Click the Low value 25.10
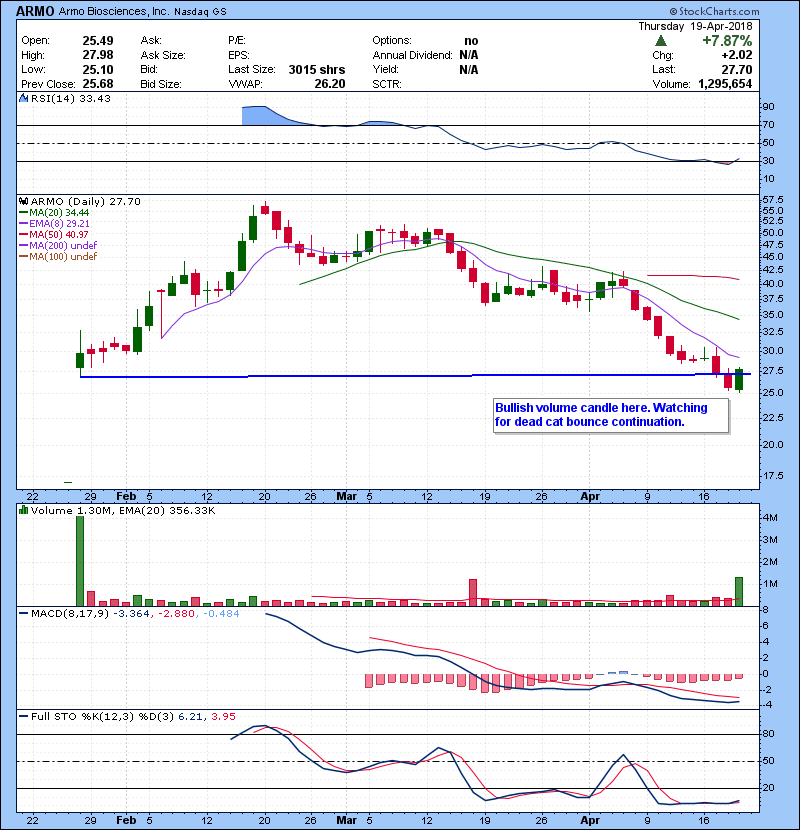800x830 pixels. pos(97,69)
